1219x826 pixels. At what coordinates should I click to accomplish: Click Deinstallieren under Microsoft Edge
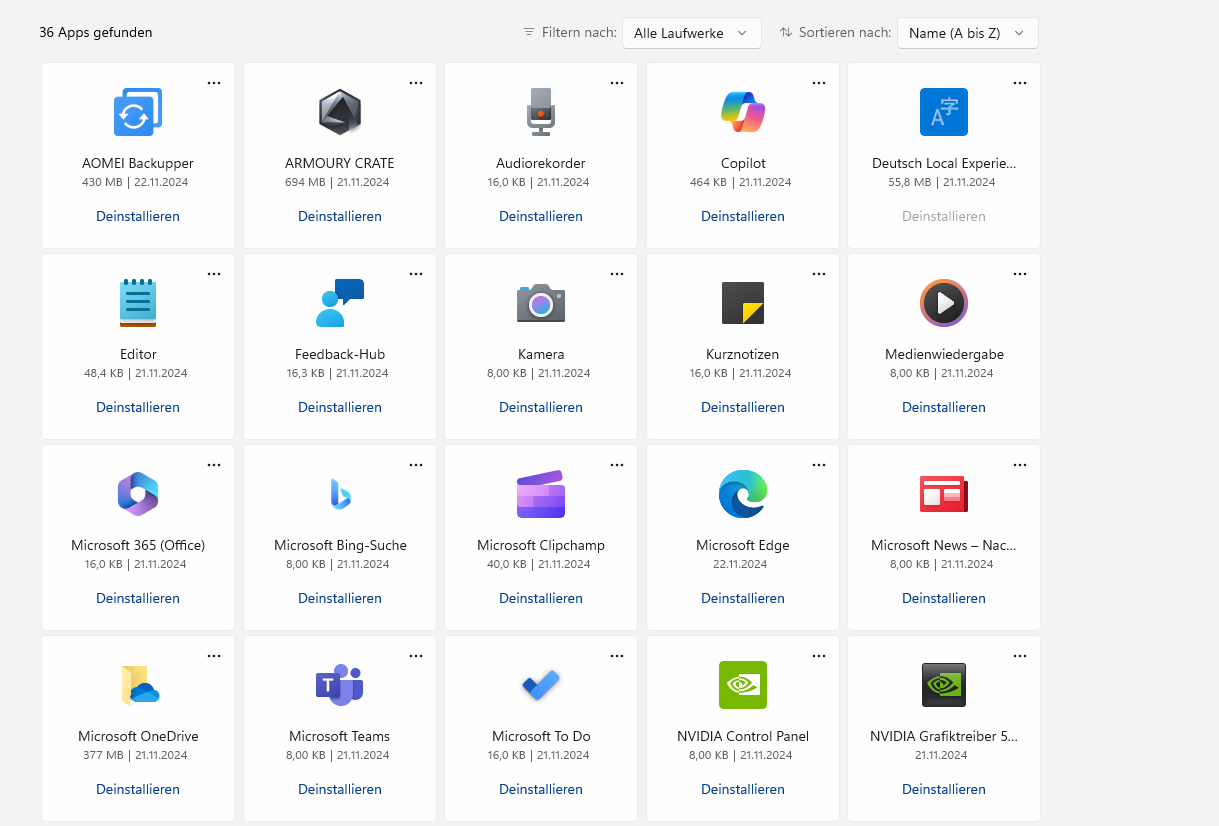tap(743, 598)
